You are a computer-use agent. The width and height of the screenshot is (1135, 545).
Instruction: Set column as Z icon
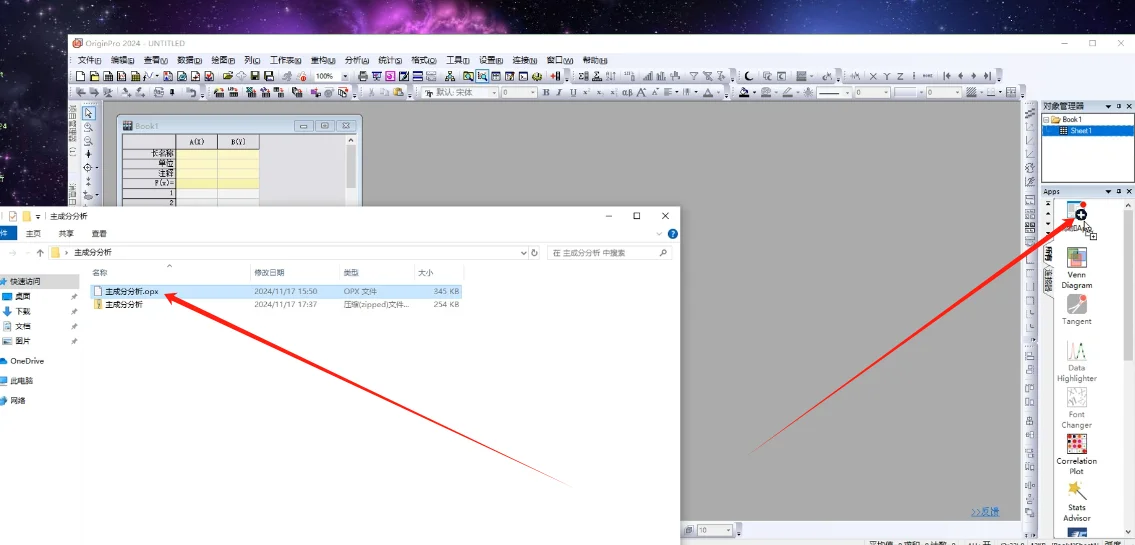(900, 76)
